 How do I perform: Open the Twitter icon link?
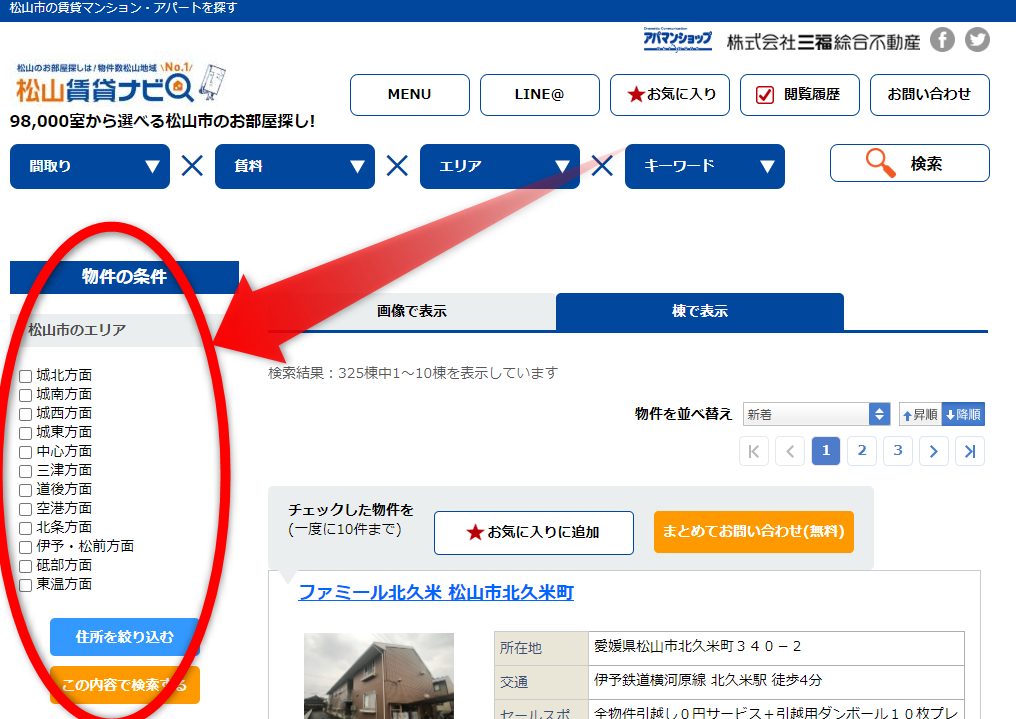click(977, 40)
